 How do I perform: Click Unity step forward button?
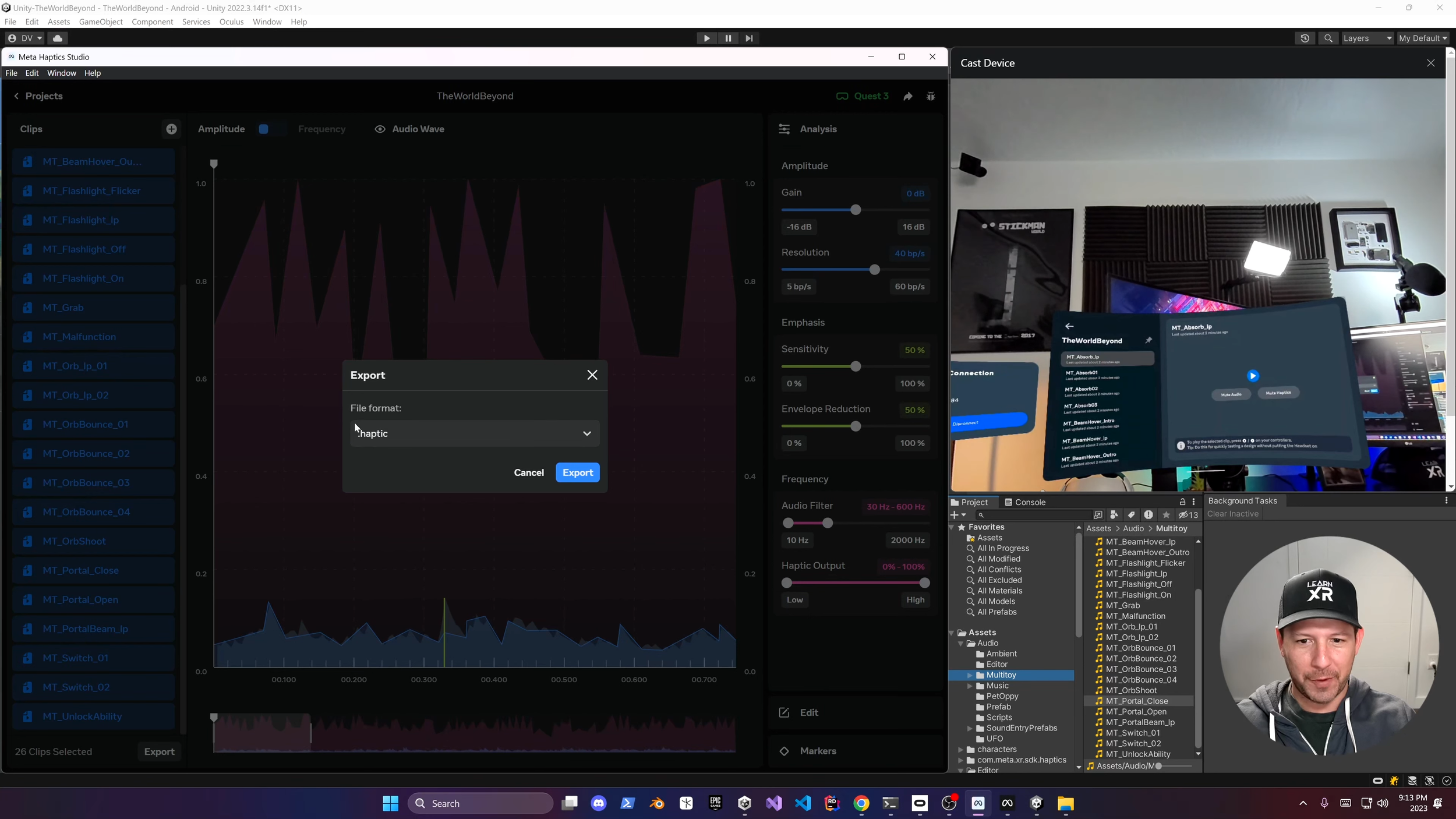tap(749, 38)
